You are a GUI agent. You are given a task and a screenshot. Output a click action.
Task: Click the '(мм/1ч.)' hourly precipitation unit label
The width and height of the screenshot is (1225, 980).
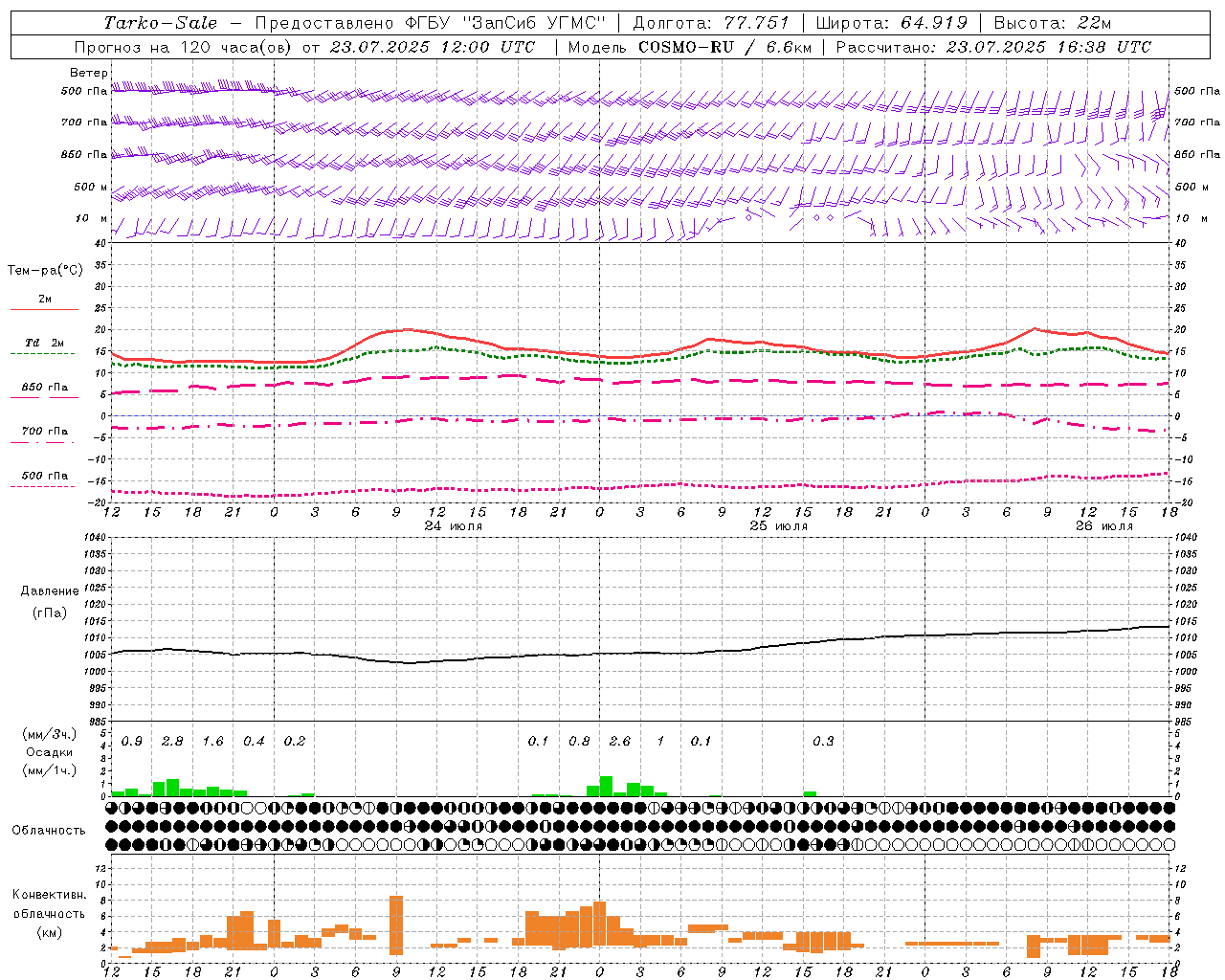click(x=50, y=770)
